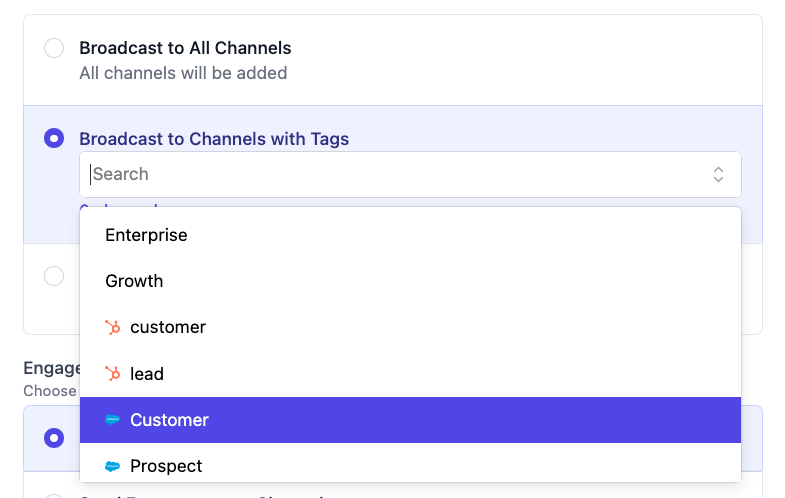Screen dimensions: 785x498
Task: Click the selected radio in Engagement section
Action: (x=54, y=438)
